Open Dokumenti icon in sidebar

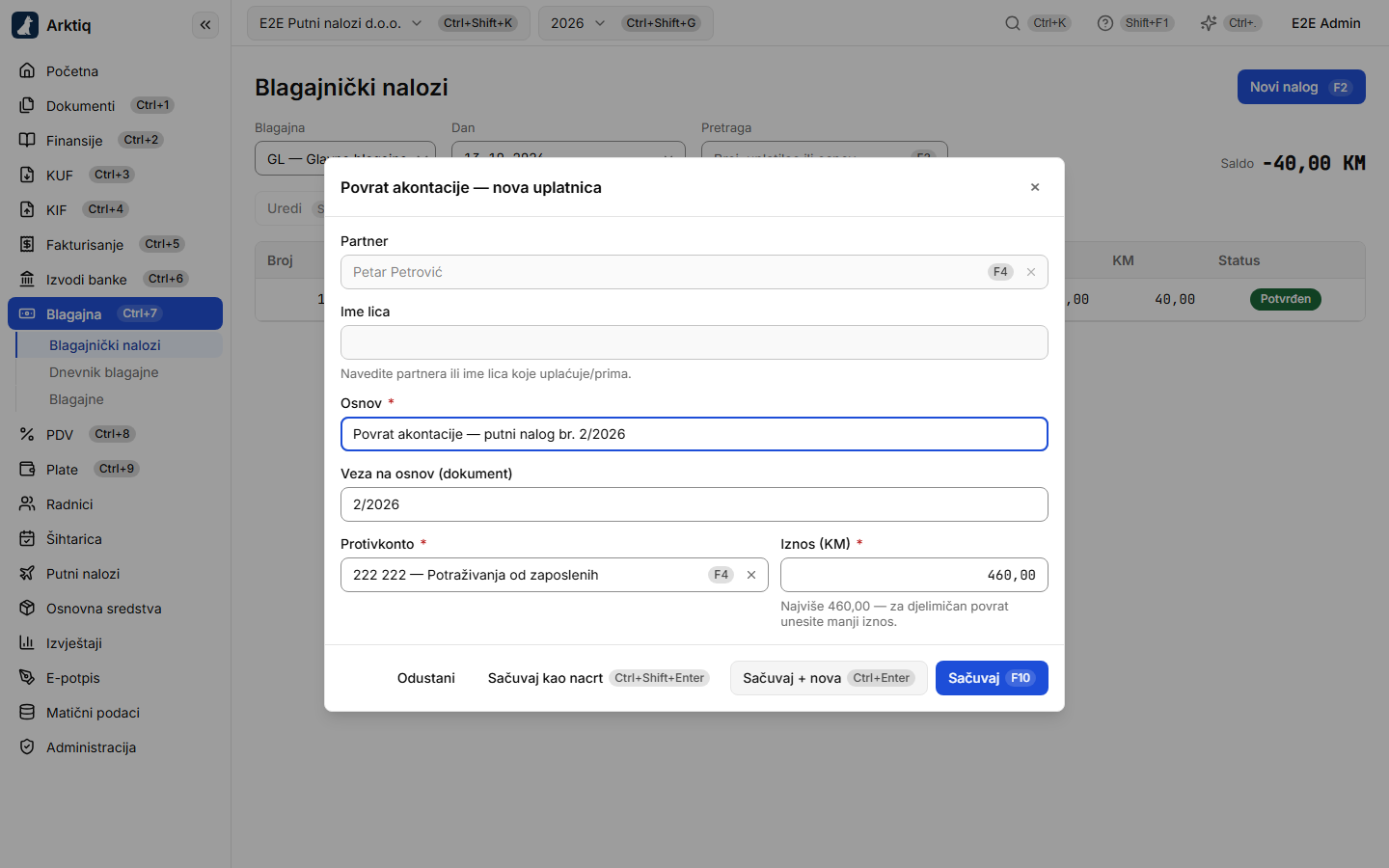27,105
